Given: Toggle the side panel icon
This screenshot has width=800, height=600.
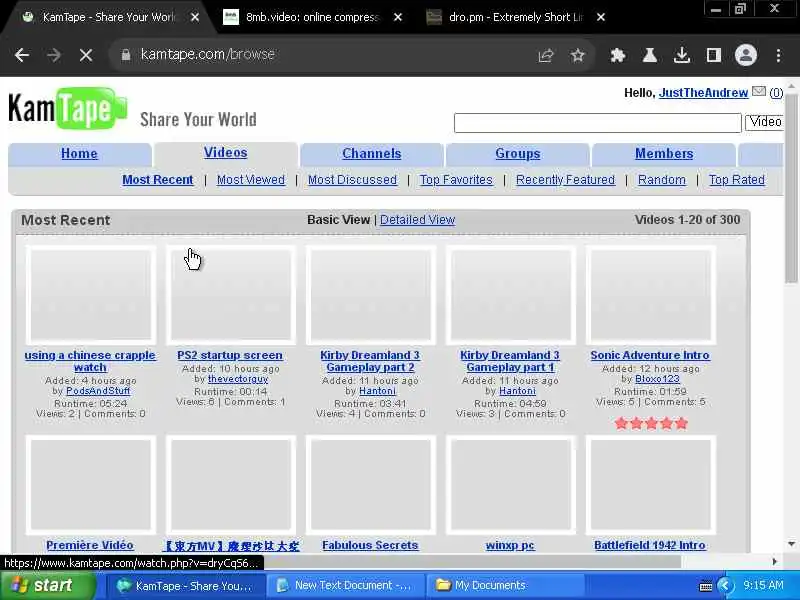Looking at the screenshot, I should coord(713,55).
